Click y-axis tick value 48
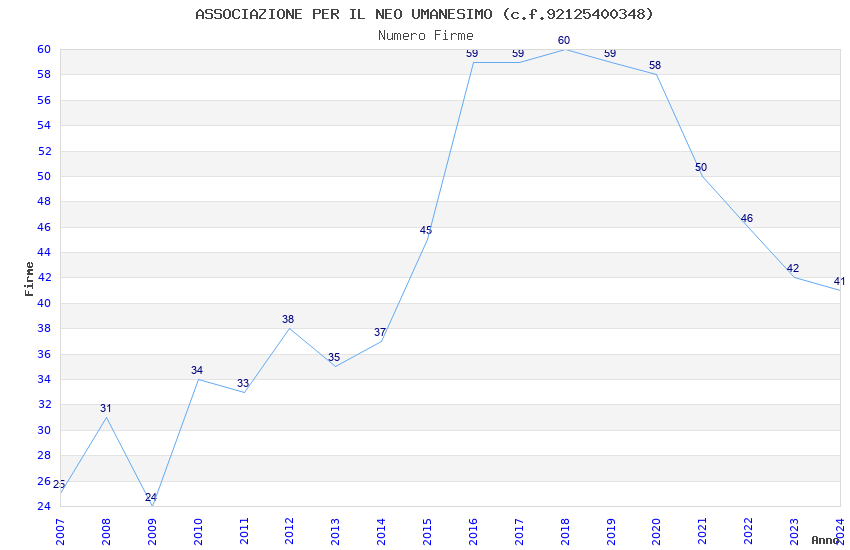Image resolution: width=850 pixels, height=550 pixels. (x=44, y=202)
